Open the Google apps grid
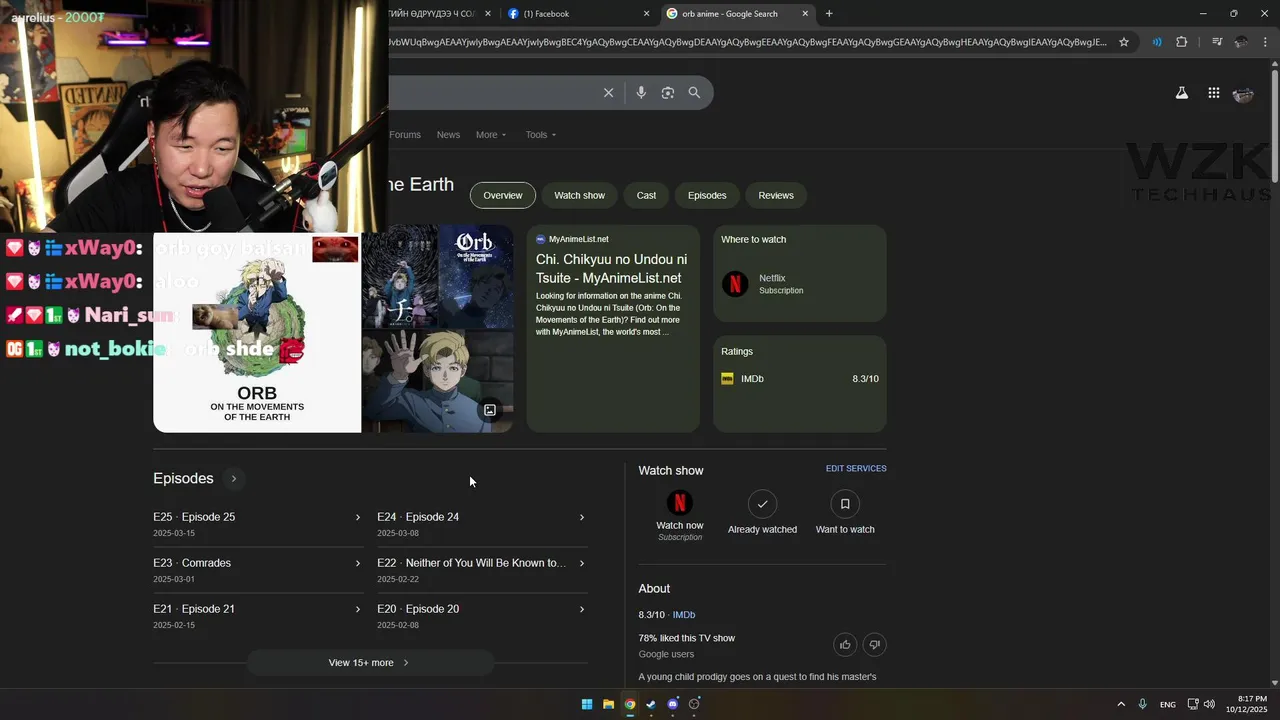Viewport: 1280px width, 720px height. (1213, 93)
